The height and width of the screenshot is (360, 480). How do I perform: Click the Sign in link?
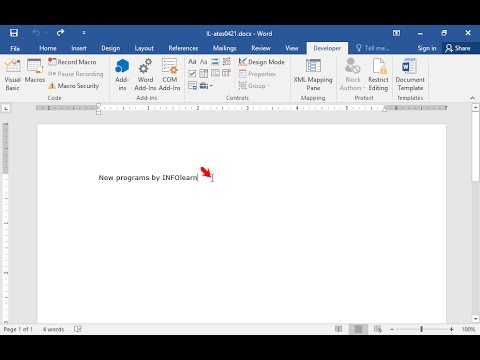click(x=427, y=48)
